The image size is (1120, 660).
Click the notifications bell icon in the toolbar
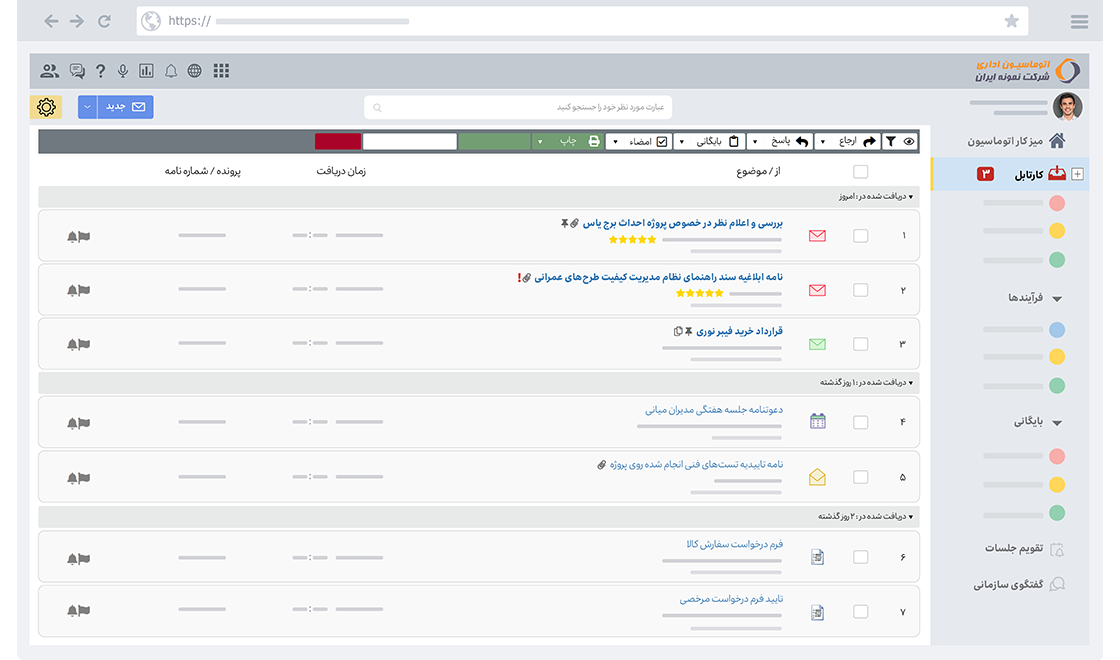[170, 71]
